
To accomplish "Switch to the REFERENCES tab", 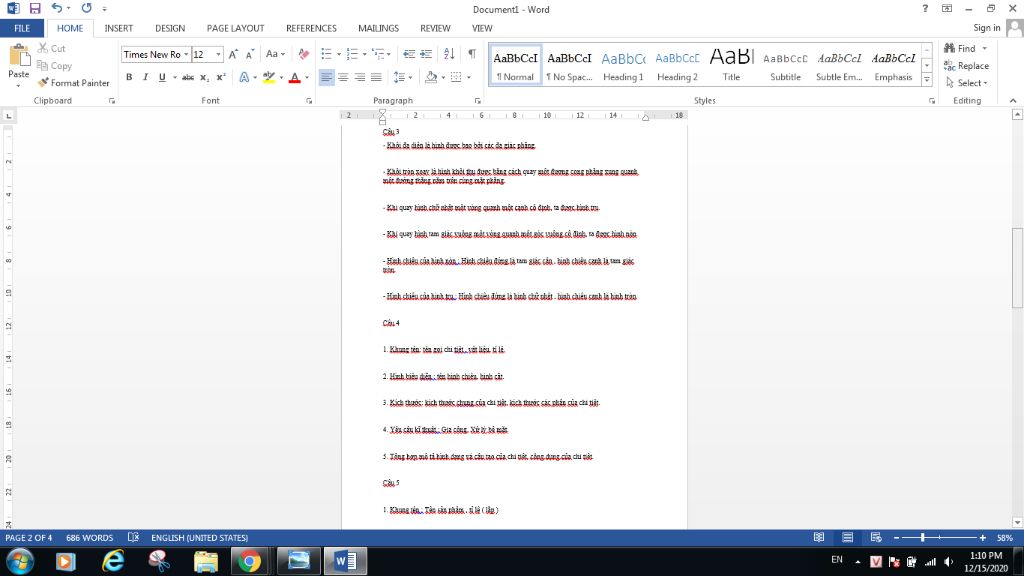I will pos(311,28).
